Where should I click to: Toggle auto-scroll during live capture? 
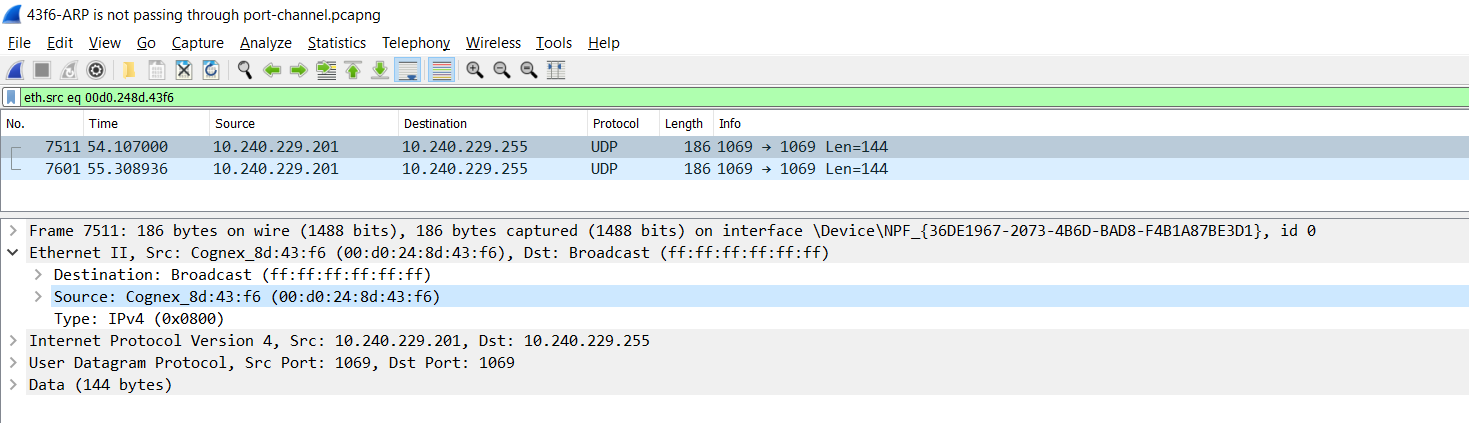(x=407, y=70)
